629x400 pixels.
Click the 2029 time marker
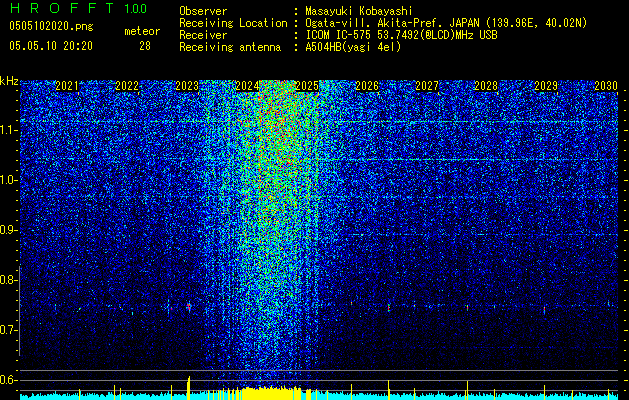click(x=546, y=86)
